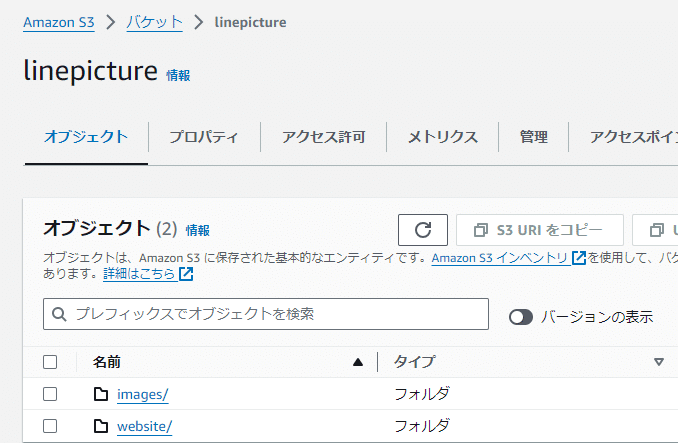Open the タイプ column sort triangle
The height and width of the screenshot is (443, 678).
click(659, 362)
